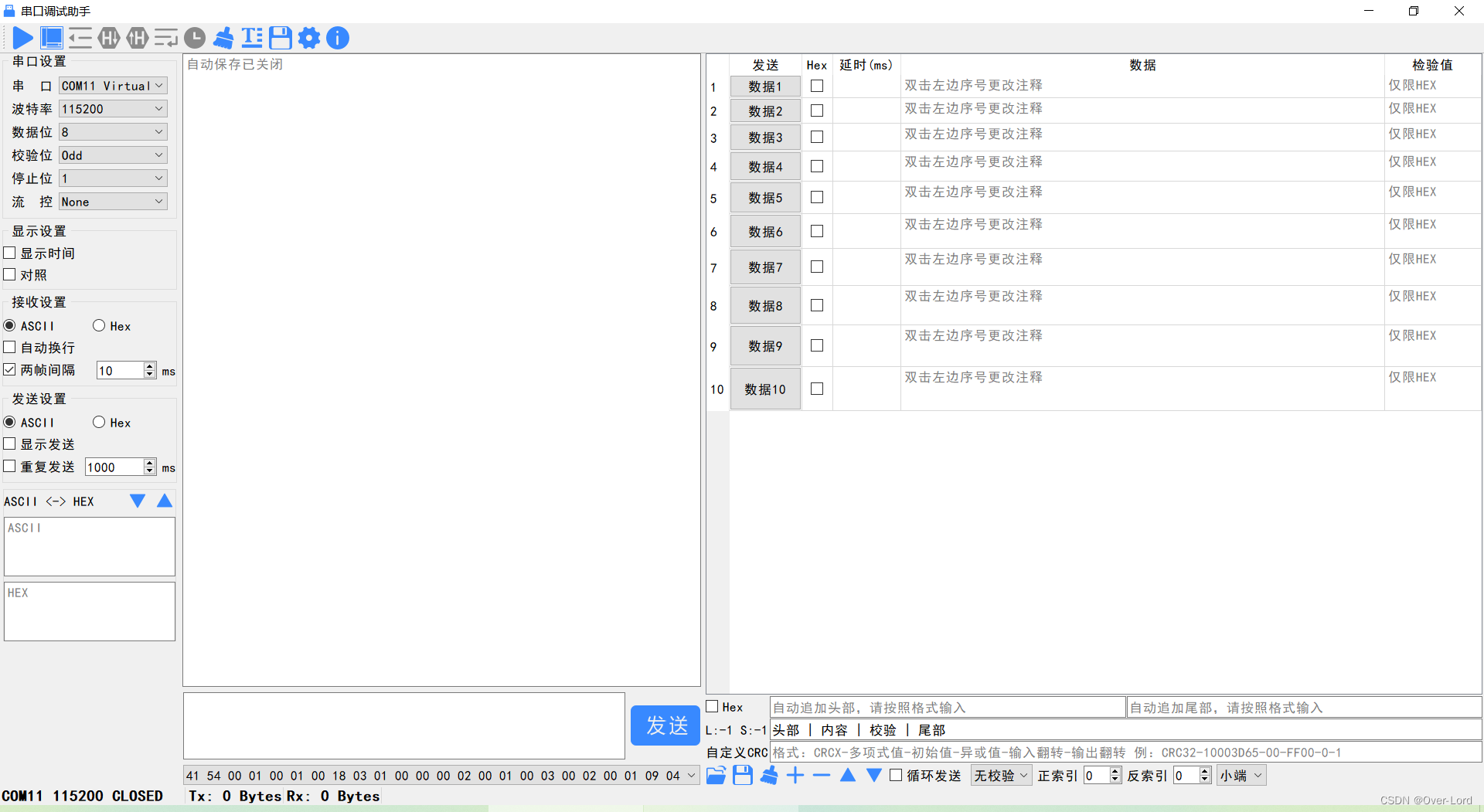
Task: Click the up triangle HEX to ASCII convert
Action: coord(165,501)
